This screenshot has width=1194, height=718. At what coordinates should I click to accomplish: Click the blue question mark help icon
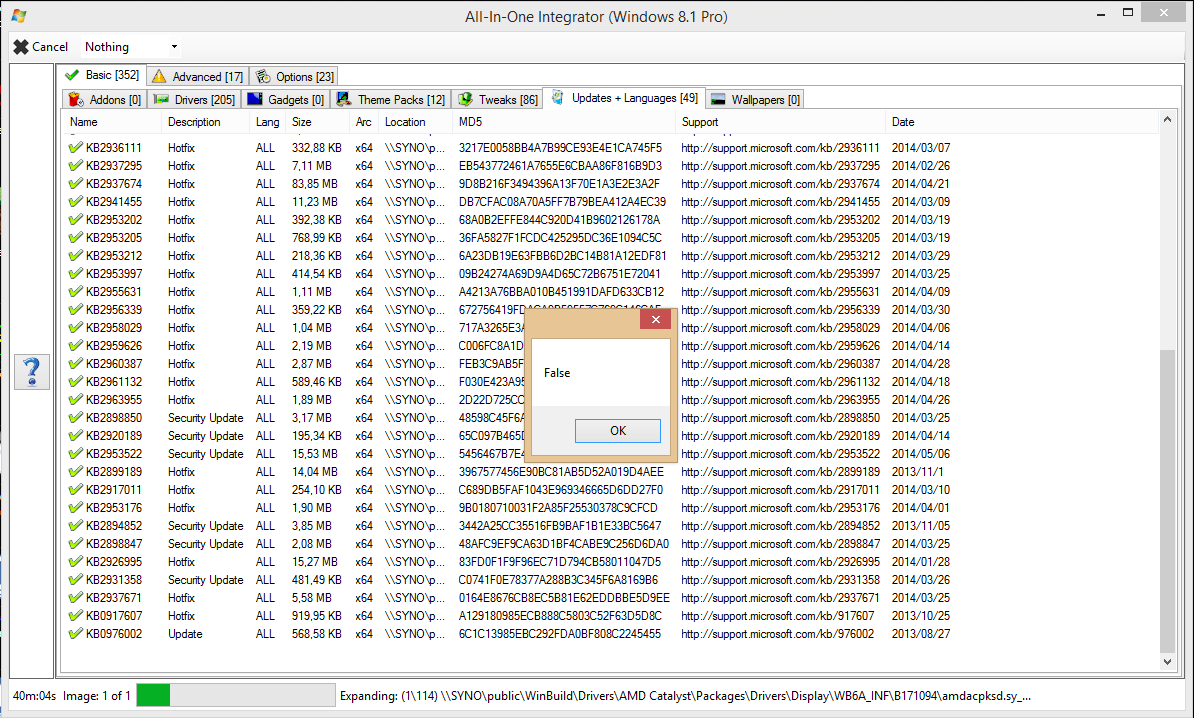(x=32, y=372)
